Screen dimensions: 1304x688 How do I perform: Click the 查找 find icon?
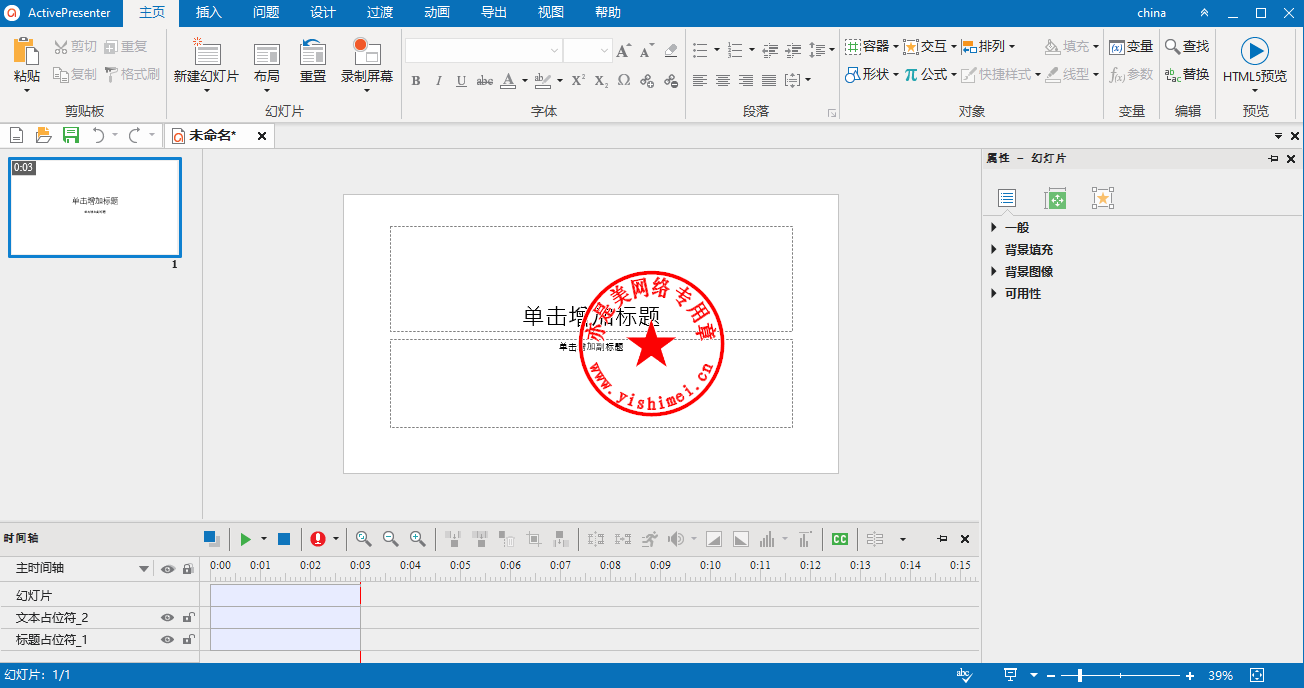(1173, 46)
